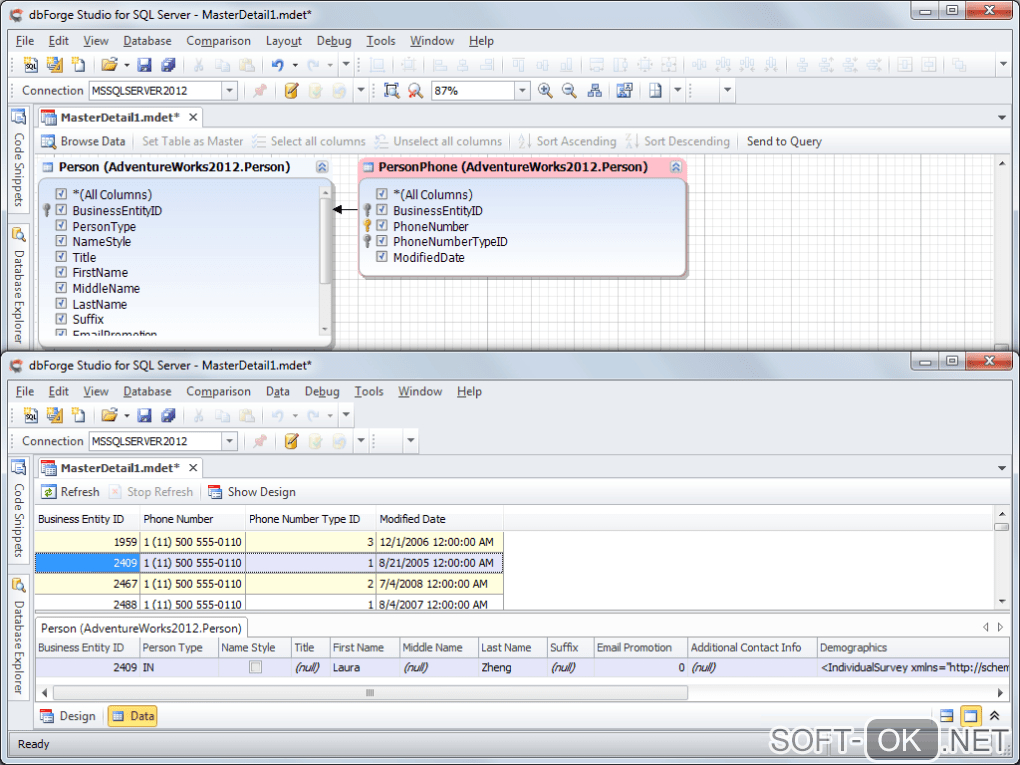Click New SQL icon in top window toolbar

click(31, 65)
